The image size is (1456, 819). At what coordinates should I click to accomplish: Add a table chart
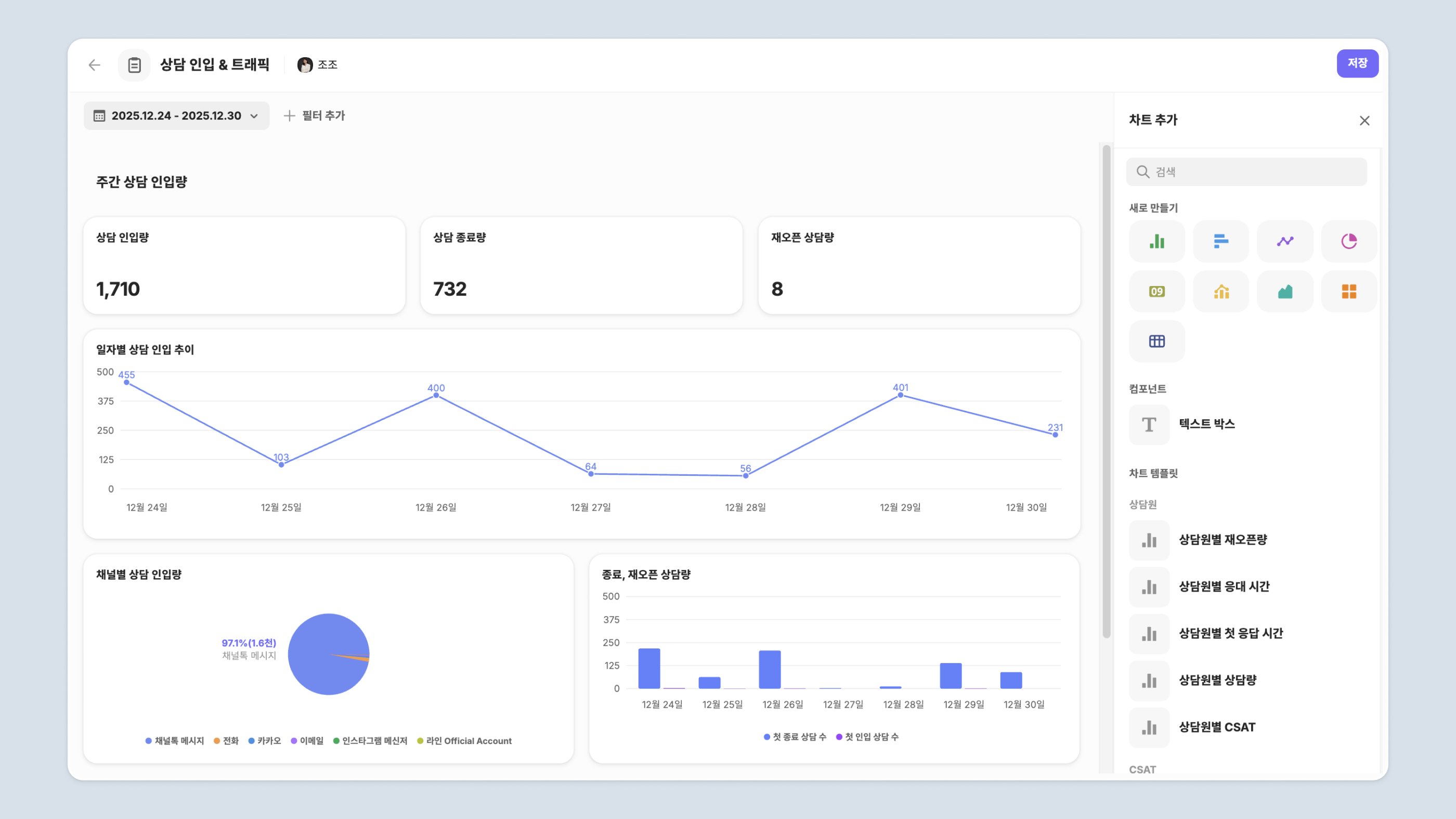1156,342
